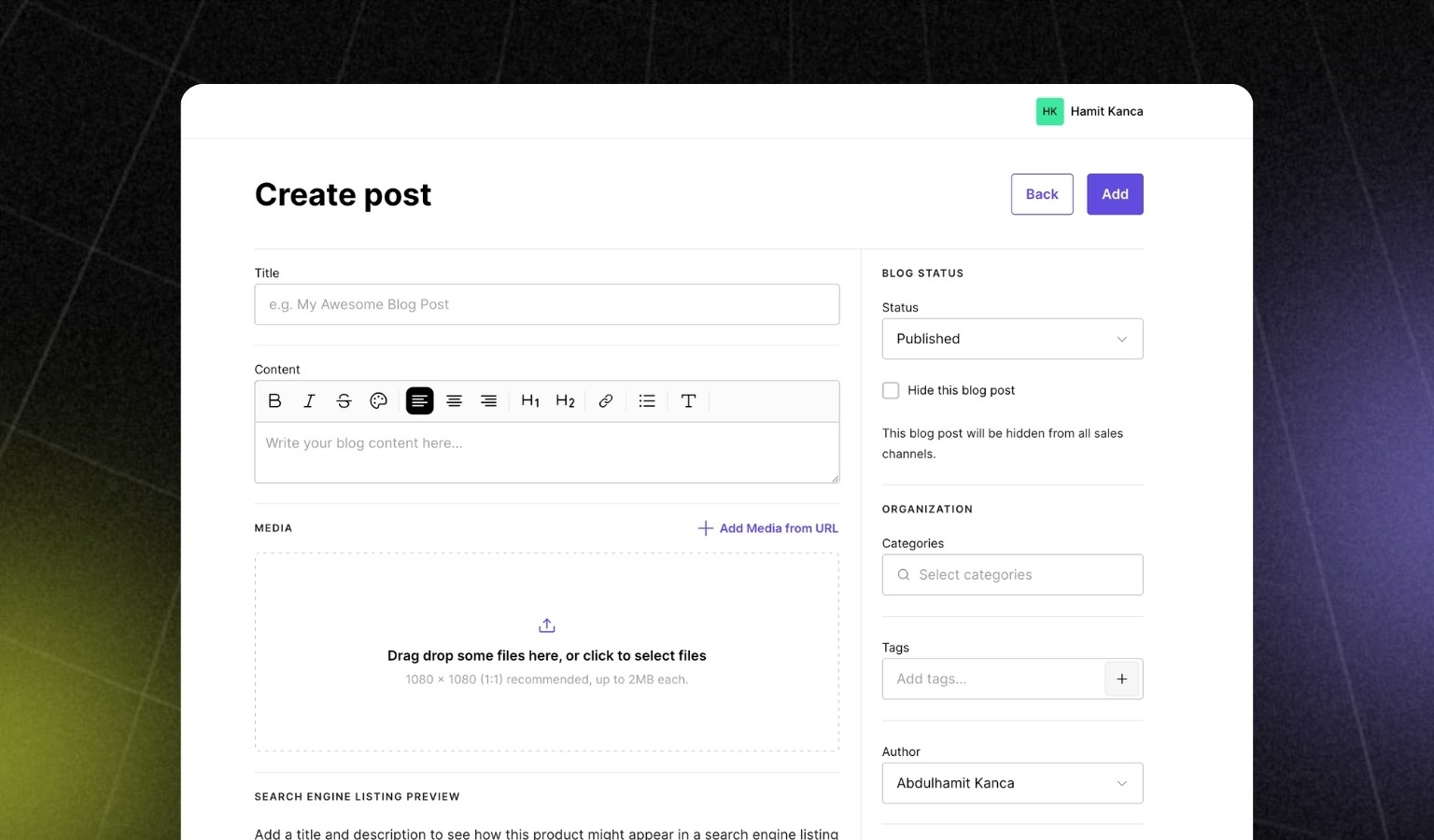Apply Heading 1 style
The image size is (1434, 840).
pos(530,401)
